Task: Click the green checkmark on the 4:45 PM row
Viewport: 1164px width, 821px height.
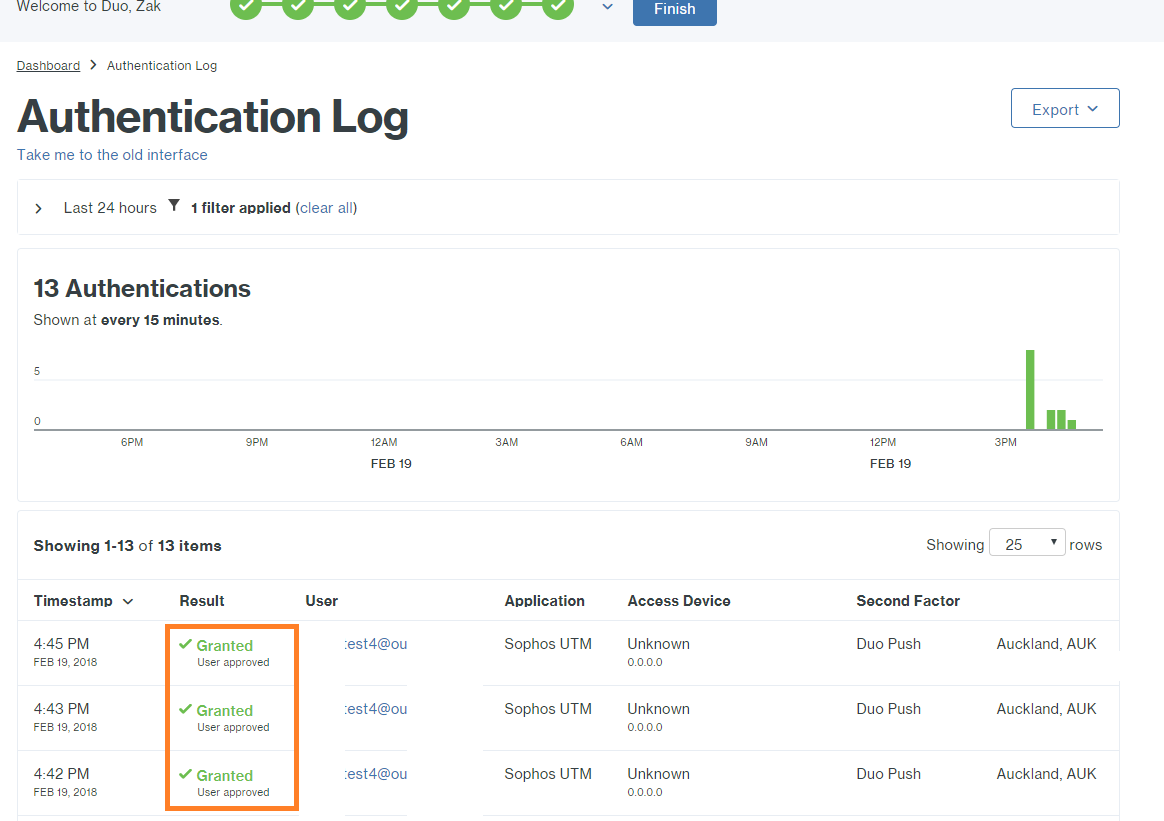Action: pos(185,645)
